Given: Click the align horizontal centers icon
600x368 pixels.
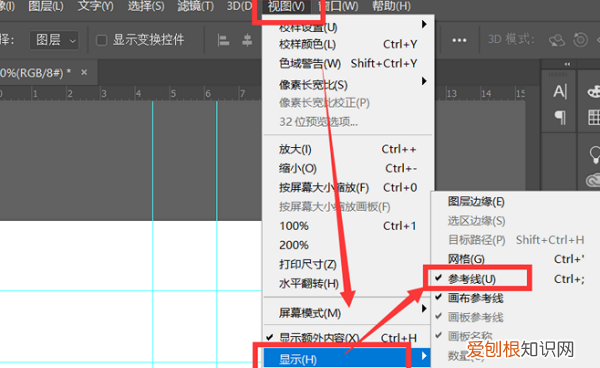Looking at the screenshot, I should 247,40.
